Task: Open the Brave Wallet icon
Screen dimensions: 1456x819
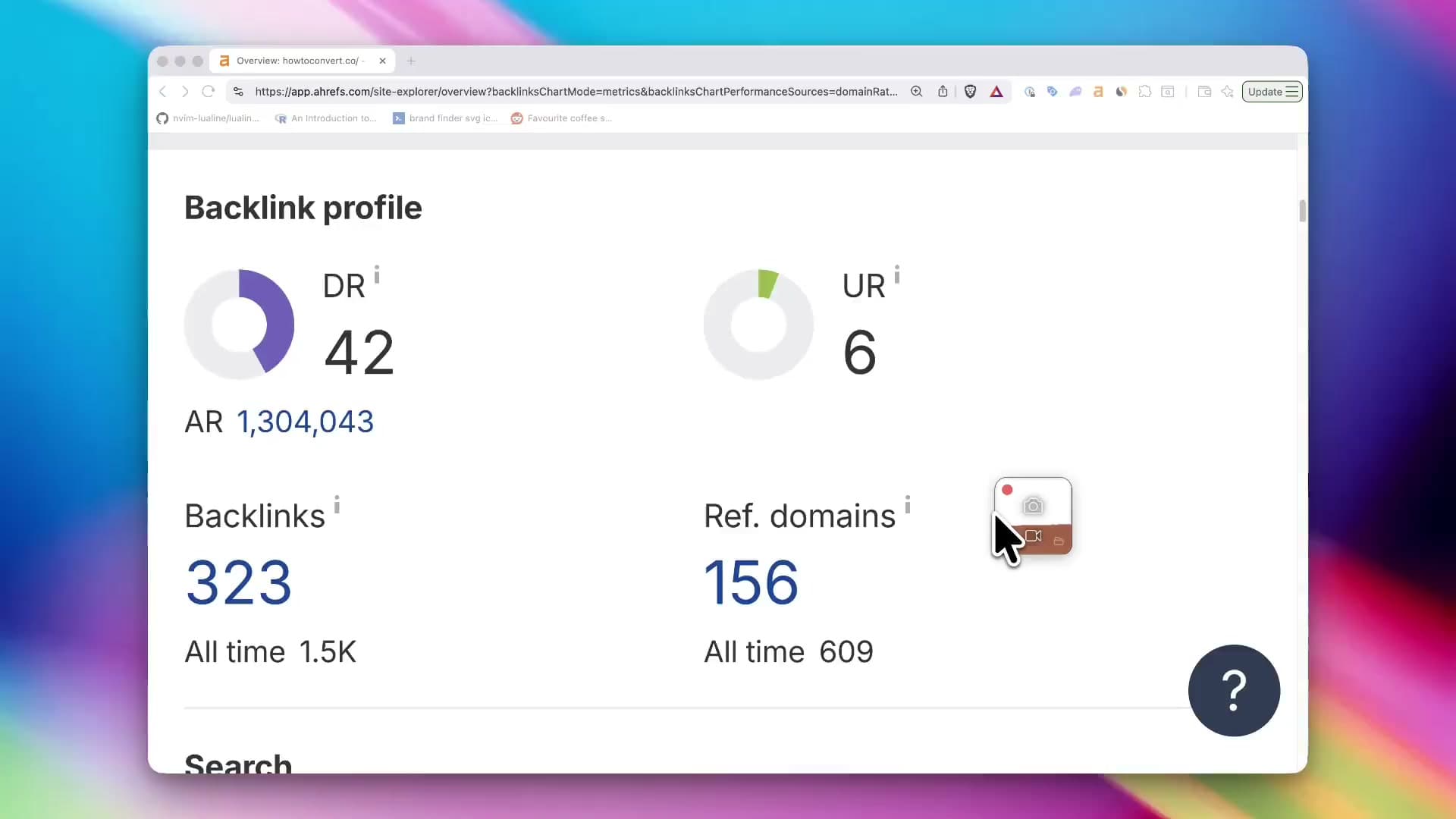Action: point(1204,92)
